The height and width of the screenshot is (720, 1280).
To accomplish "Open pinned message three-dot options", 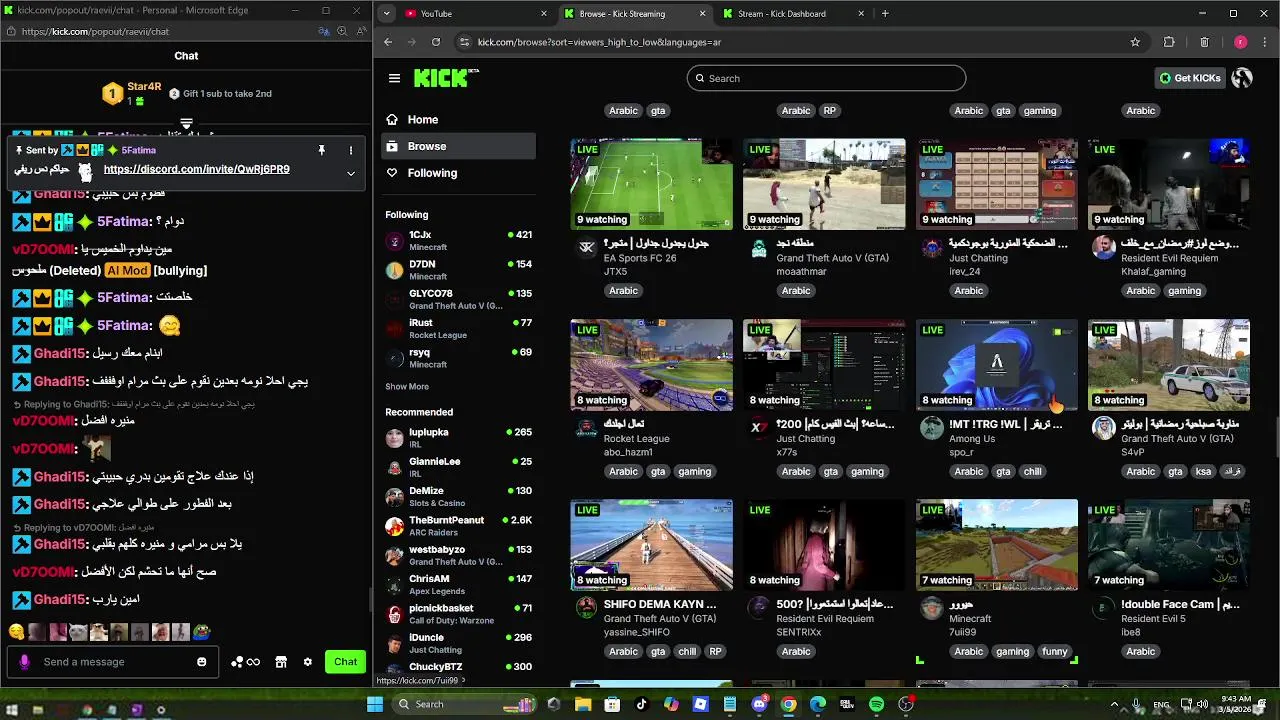I will (351, 150).
